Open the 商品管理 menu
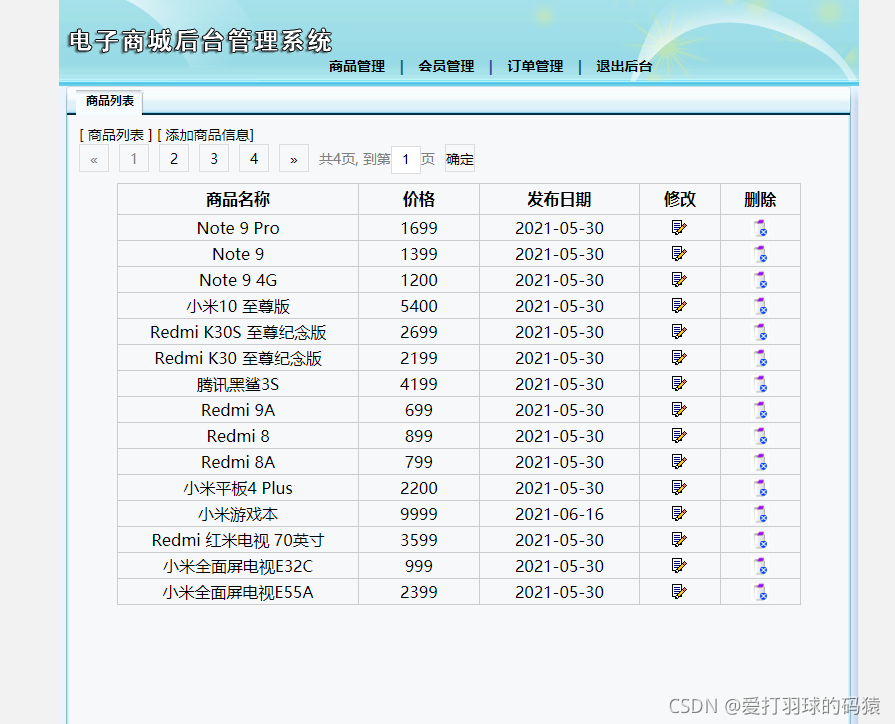895x724 pixels. click(x=357, y=67)
